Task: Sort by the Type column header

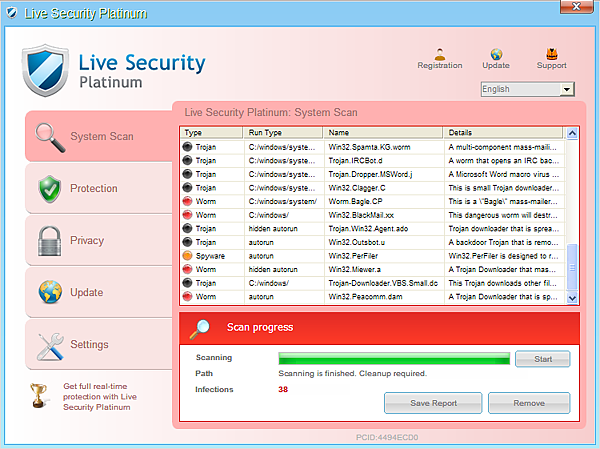Action: click(x=212, y=133)
